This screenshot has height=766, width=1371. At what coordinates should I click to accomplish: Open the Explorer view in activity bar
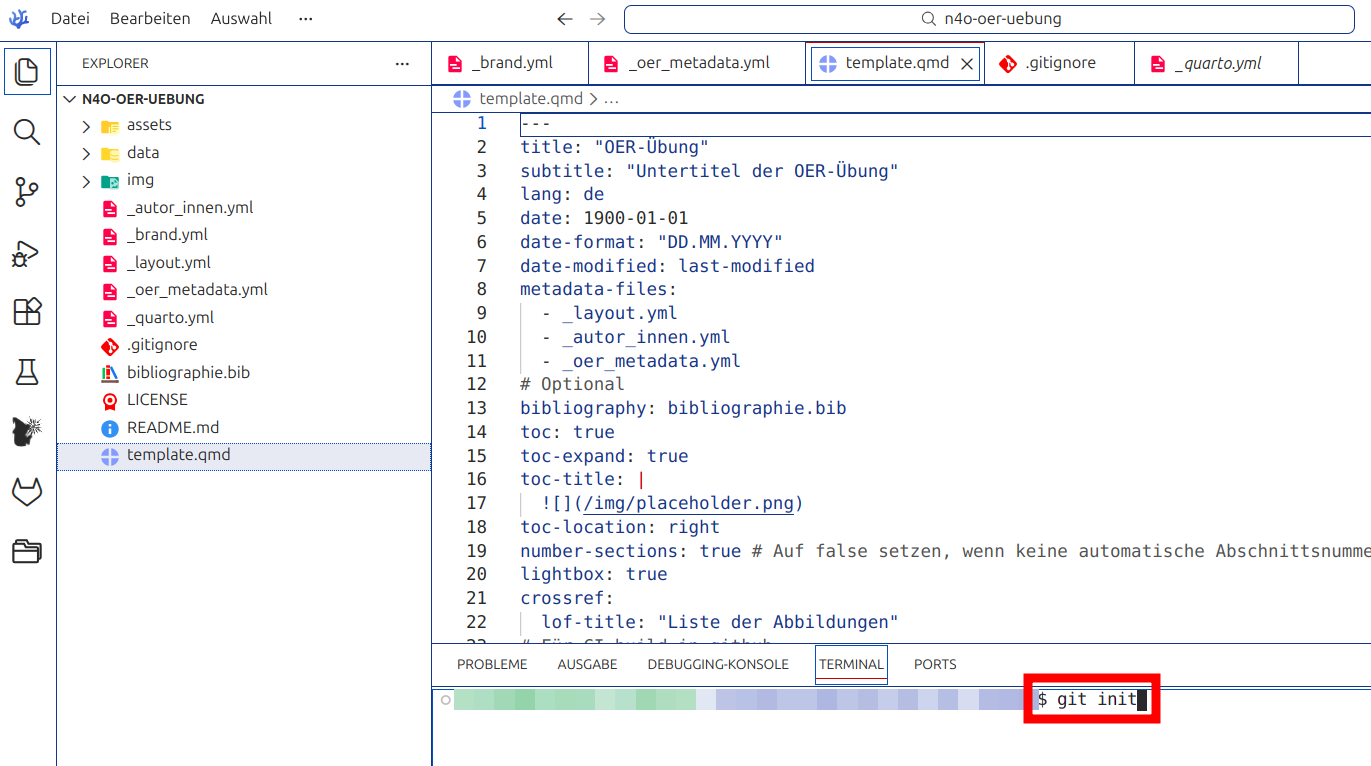coord(27,72)
